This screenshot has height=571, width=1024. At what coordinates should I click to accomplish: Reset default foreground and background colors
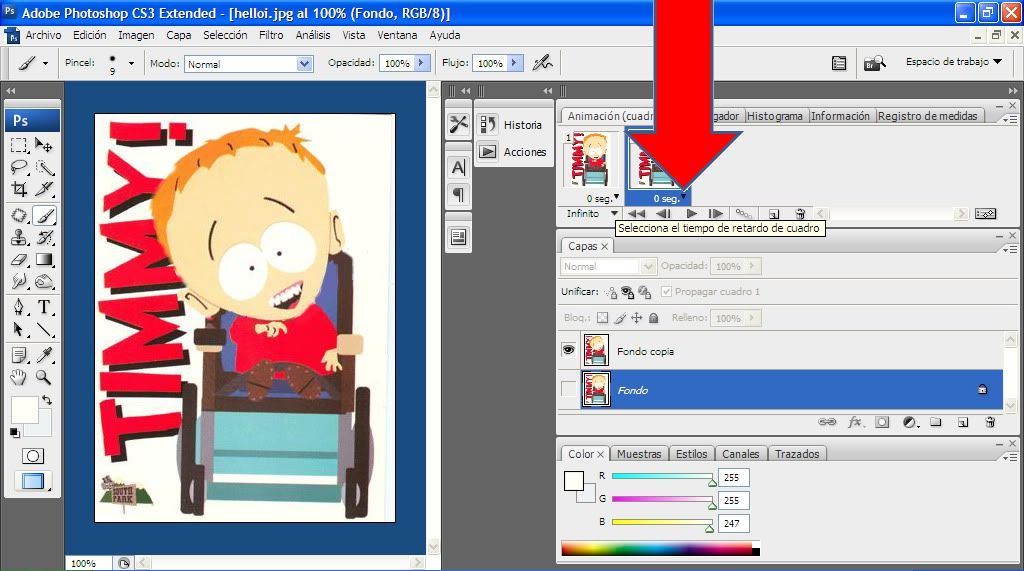14,432
